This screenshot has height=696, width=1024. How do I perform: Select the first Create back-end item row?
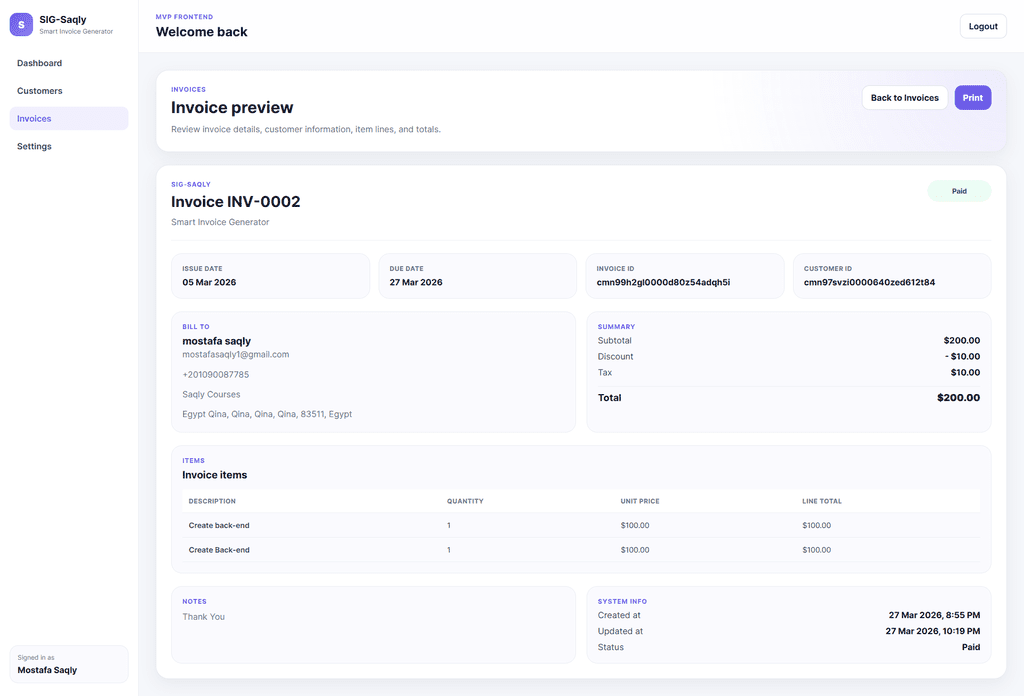(580, 525)
